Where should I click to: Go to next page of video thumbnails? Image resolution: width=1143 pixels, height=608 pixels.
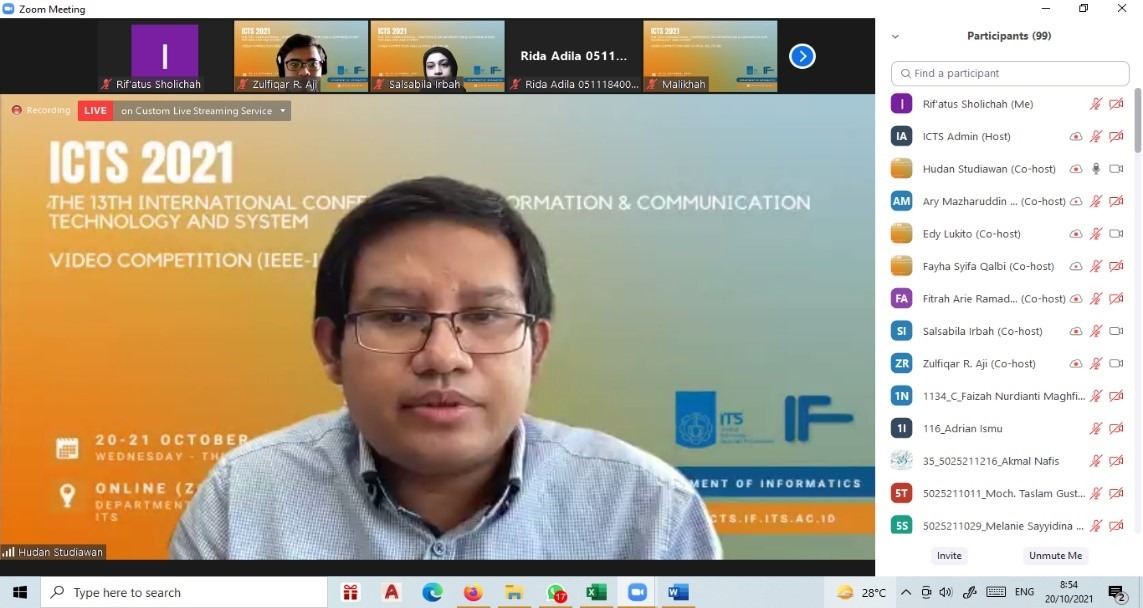pyautogui.click(x=802, y=57)
